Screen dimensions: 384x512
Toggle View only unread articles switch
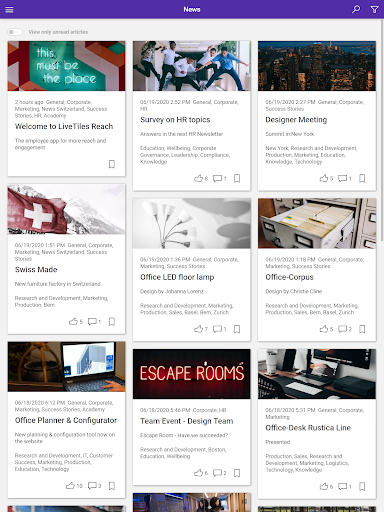[x=15, y=32]
